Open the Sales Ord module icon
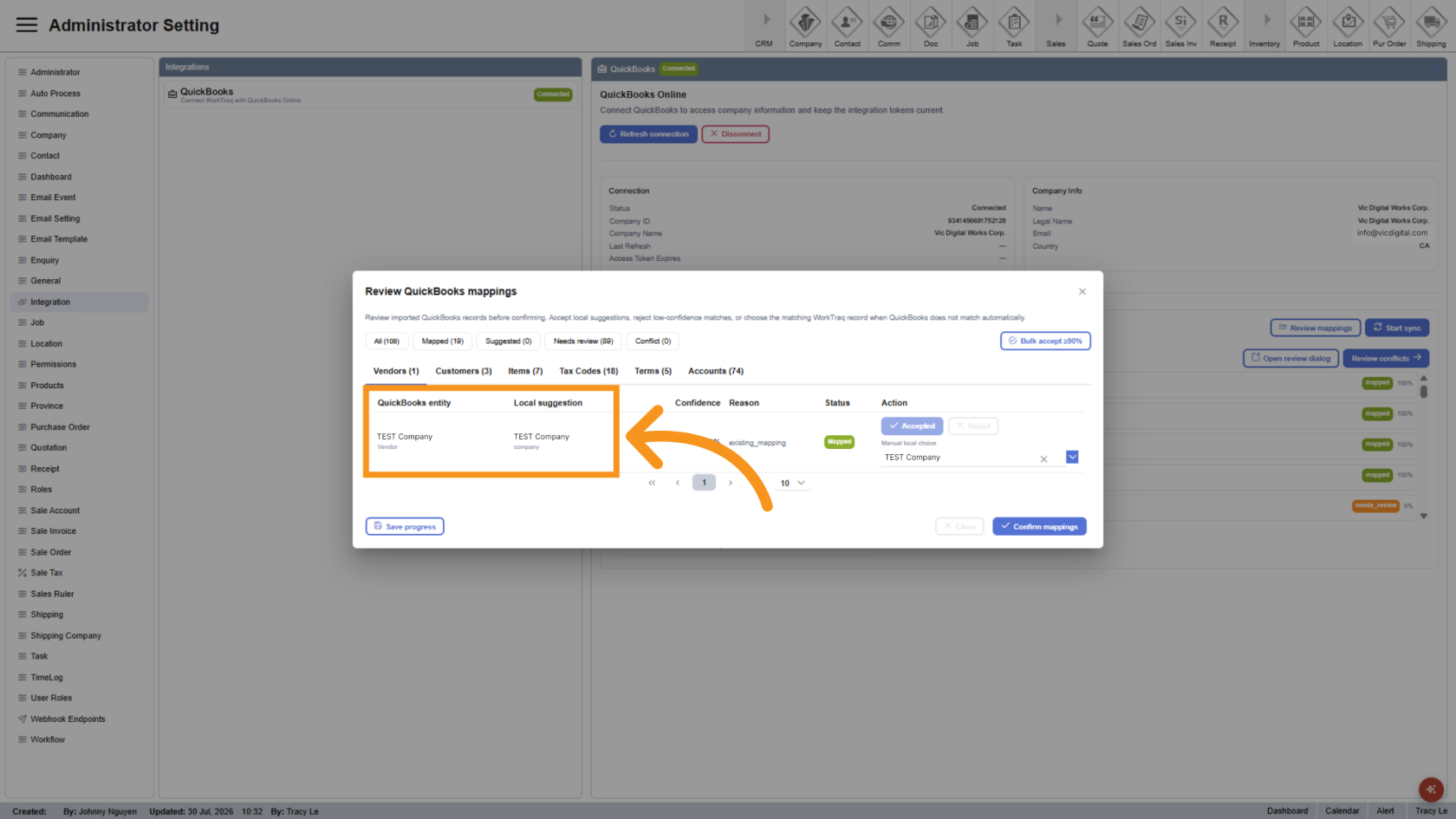This screenshot has height=819, width=1456. (x=1139, y=26)
